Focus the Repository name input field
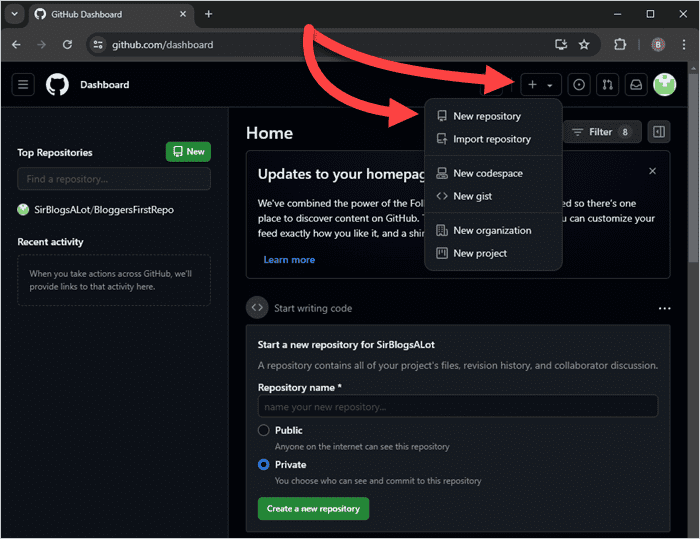Screen dimensions: 700x539 click(458, 406)
